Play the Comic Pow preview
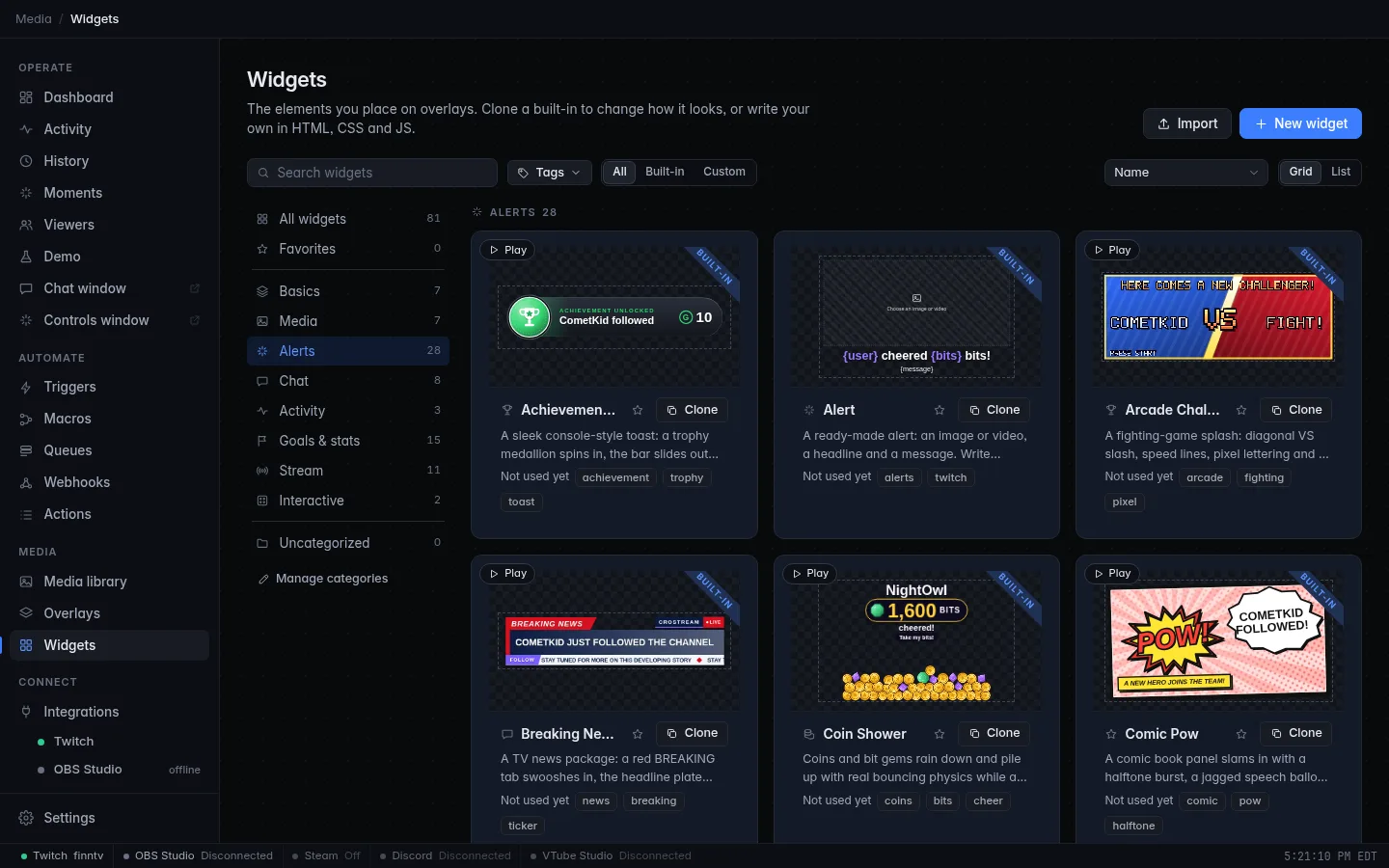This screenshot has height=868, width=1389. (1111, 574)
